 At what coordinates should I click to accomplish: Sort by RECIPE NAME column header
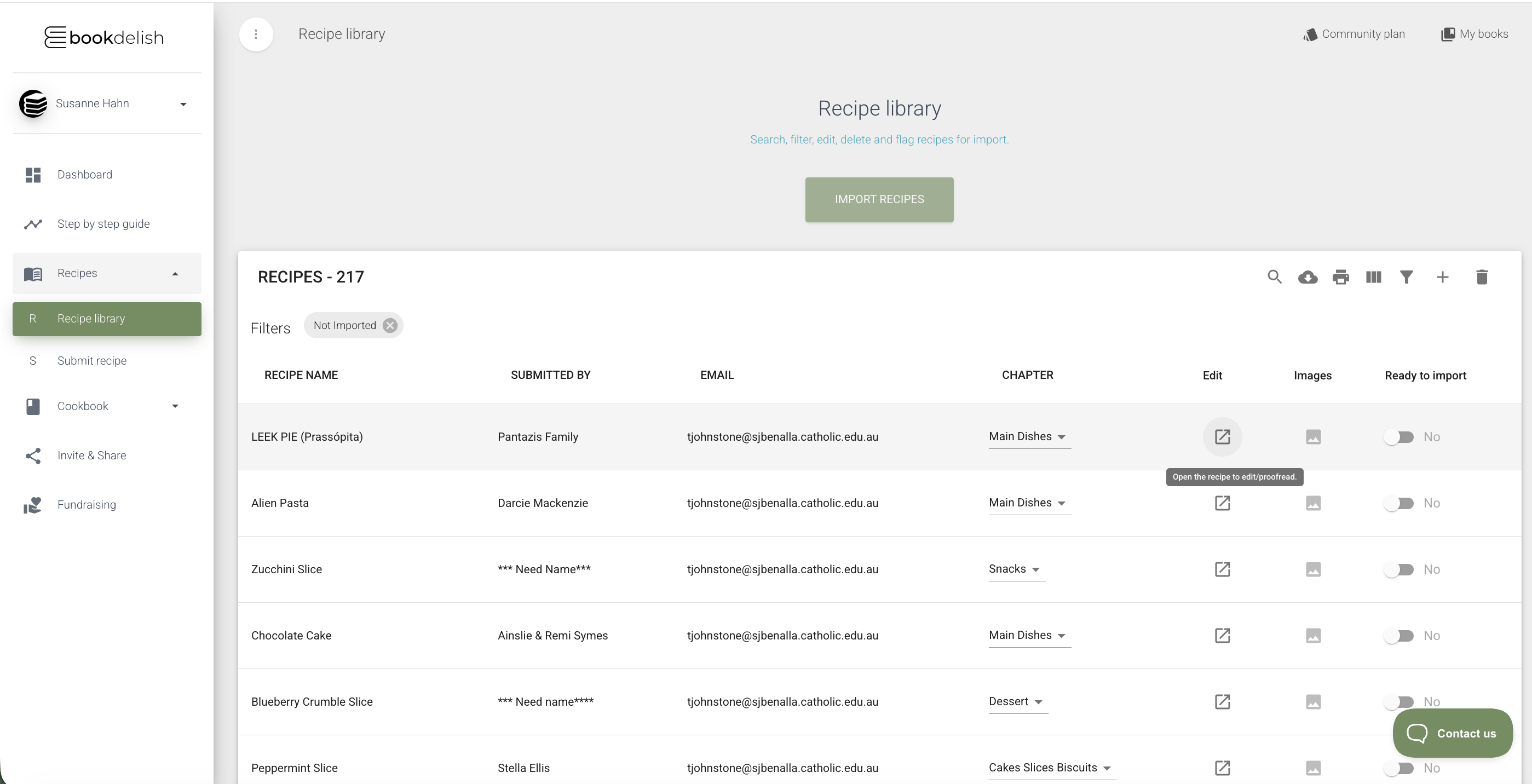[301, 376]
